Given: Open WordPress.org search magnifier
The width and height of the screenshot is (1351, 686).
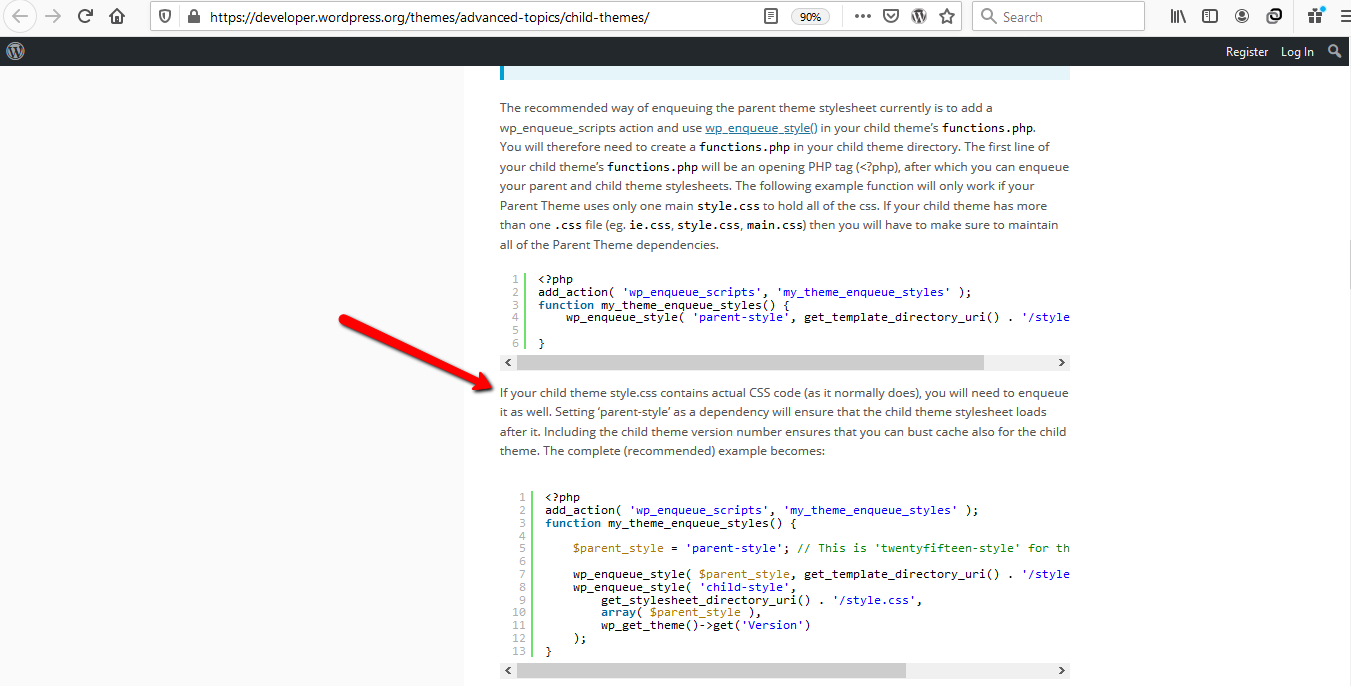Looking at the screenshot, I should [x=1335, y=51].
